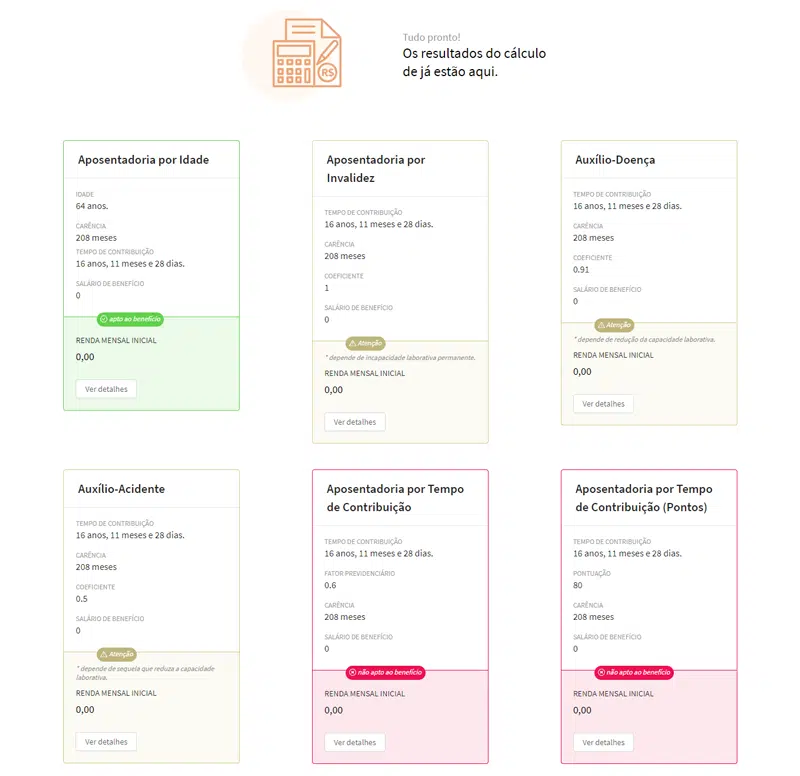
Task: Open details for Aposentadoria por Idade
Action: [106, 388]
